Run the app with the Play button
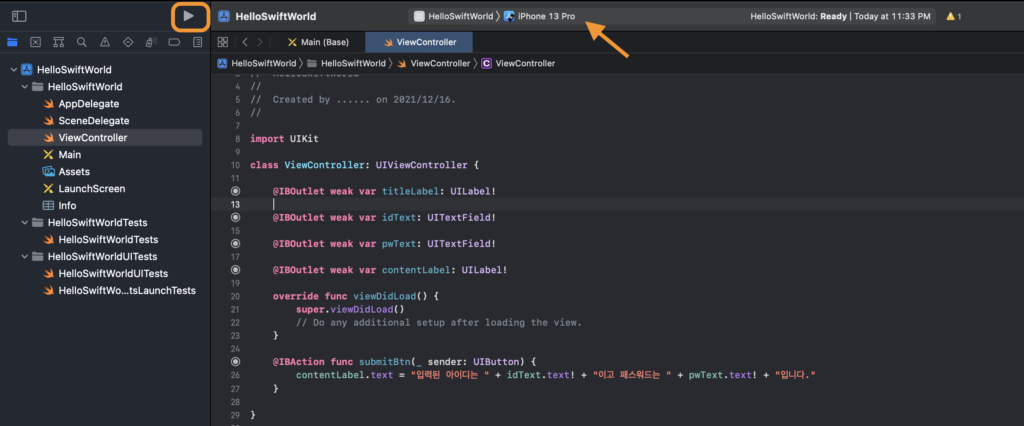1024x426 pixels. tap(189, 17)
